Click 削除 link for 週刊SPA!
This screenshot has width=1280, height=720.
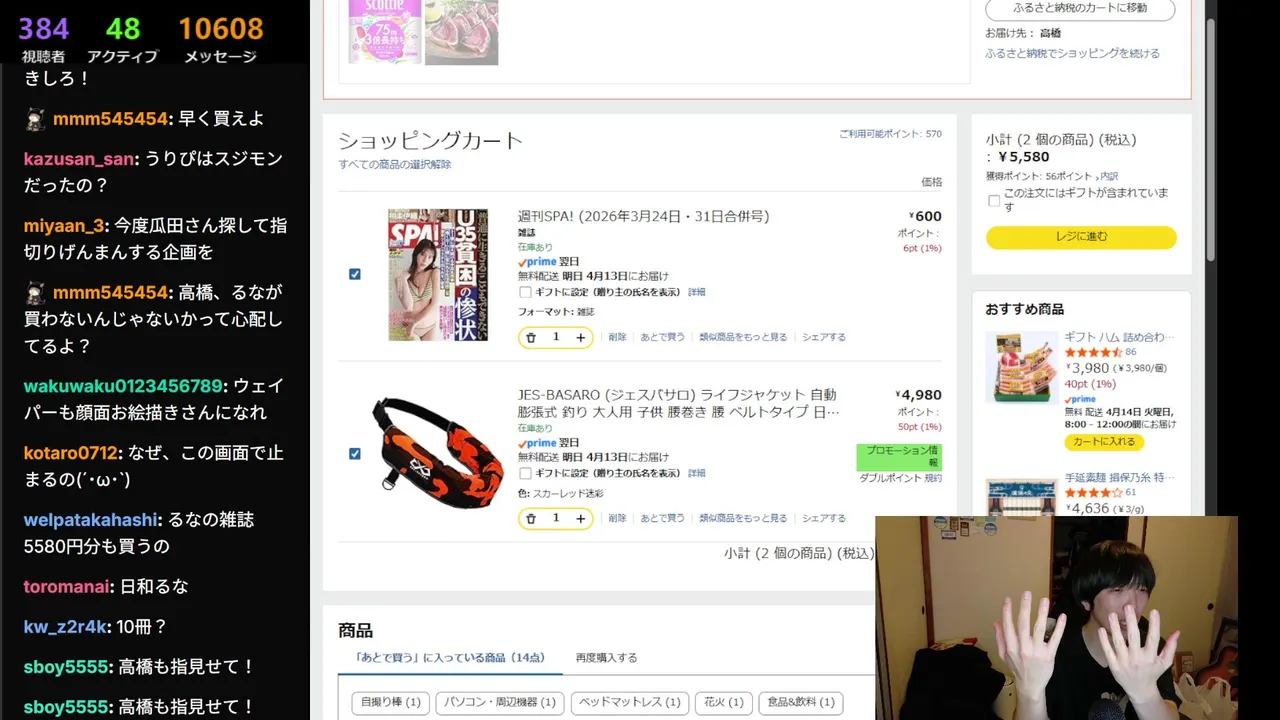(x=617, y=338)
